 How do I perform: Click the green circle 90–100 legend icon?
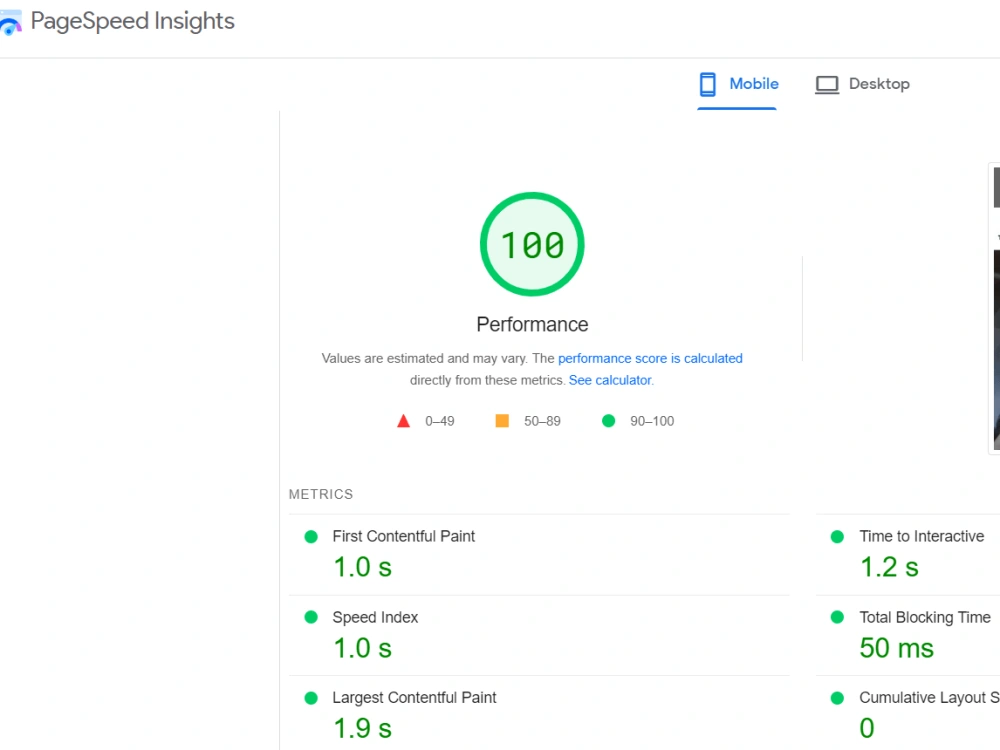coord(608,421)
